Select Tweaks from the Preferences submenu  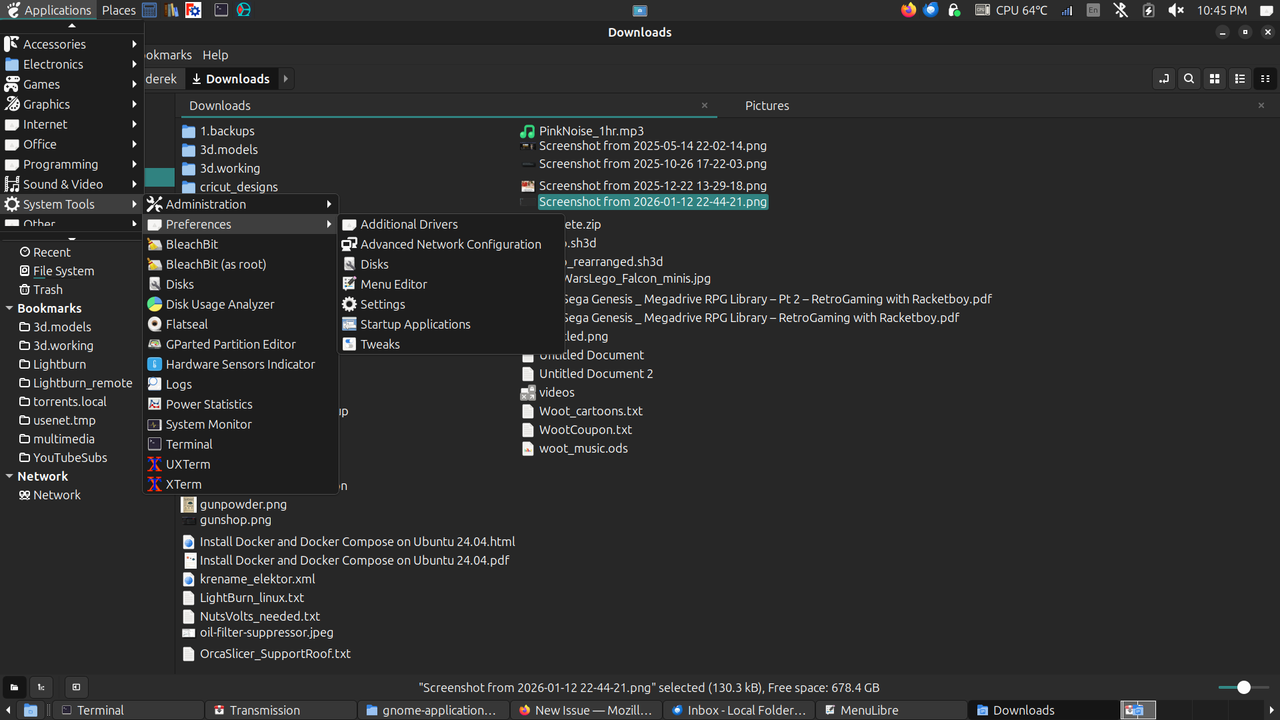378,344
